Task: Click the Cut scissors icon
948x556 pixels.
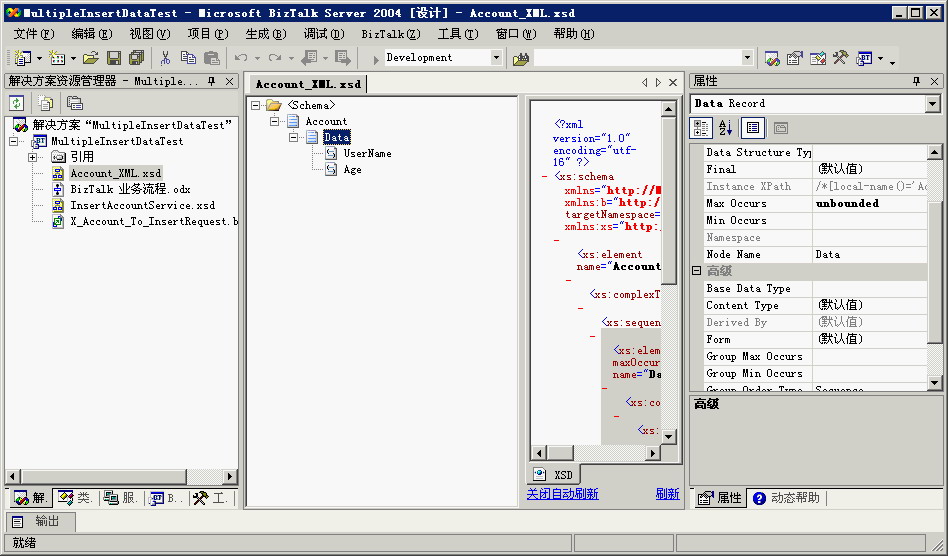Action: pos(165,58)
